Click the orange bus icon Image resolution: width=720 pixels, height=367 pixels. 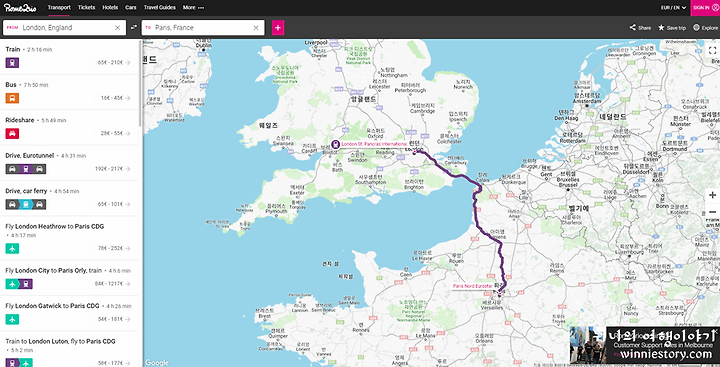click(12, 98)
